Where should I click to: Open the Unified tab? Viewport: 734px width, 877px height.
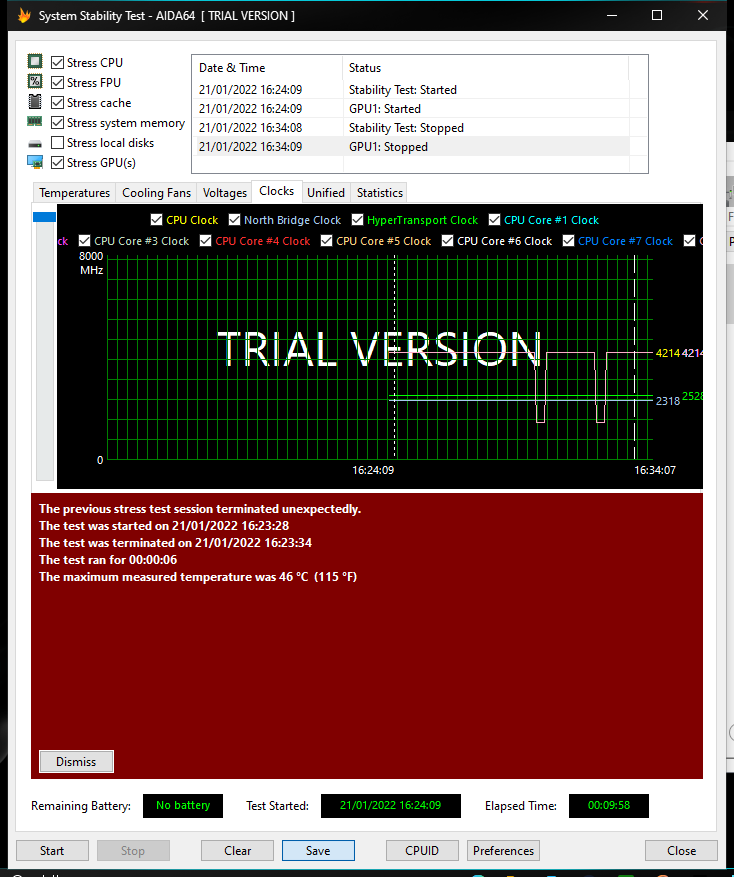(326, 192)
